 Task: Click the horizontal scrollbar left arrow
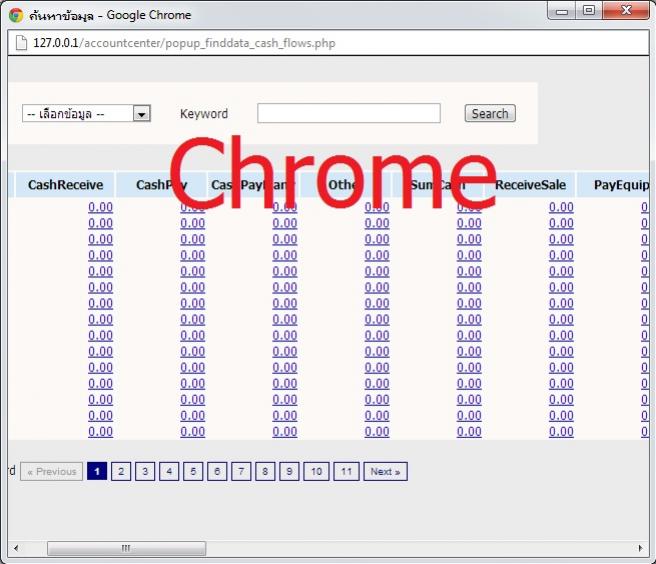tap(16, 548)
